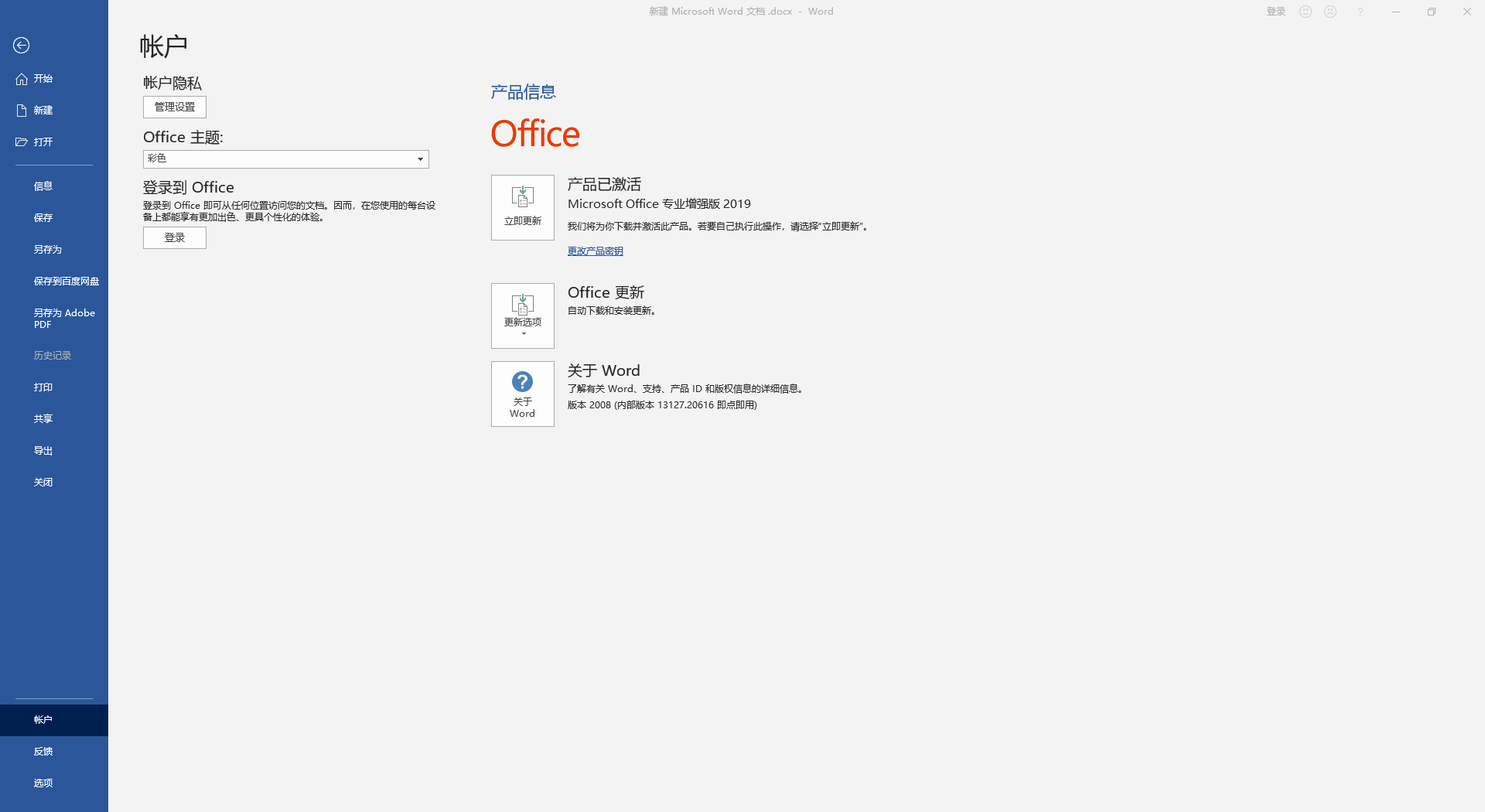Click the Office 更新 heading
The image size is (1485, 812).
click(606, 292)
